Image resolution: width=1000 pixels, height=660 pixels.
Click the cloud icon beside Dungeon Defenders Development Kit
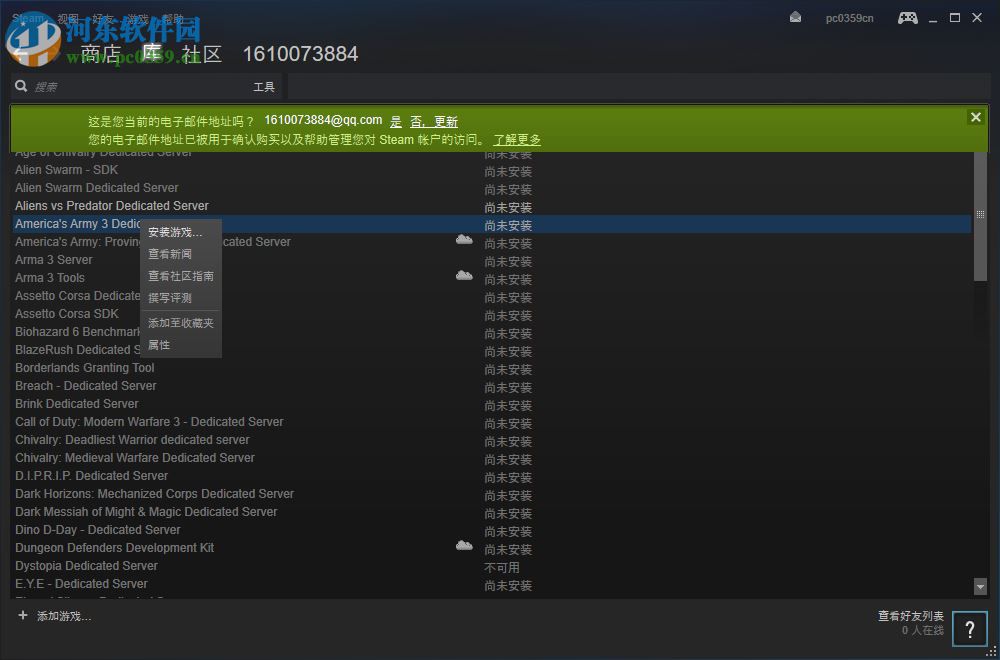pos(464,545)
